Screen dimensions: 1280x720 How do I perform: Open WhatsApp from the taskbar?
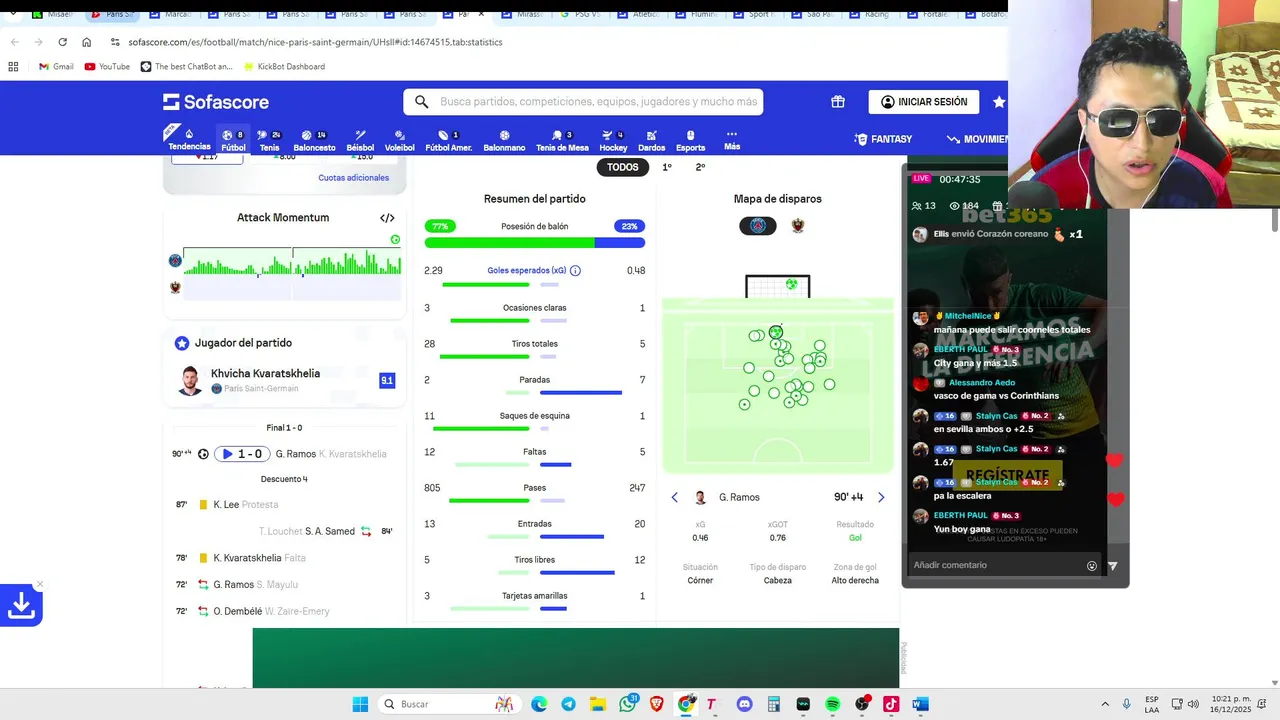click(628, 704)
